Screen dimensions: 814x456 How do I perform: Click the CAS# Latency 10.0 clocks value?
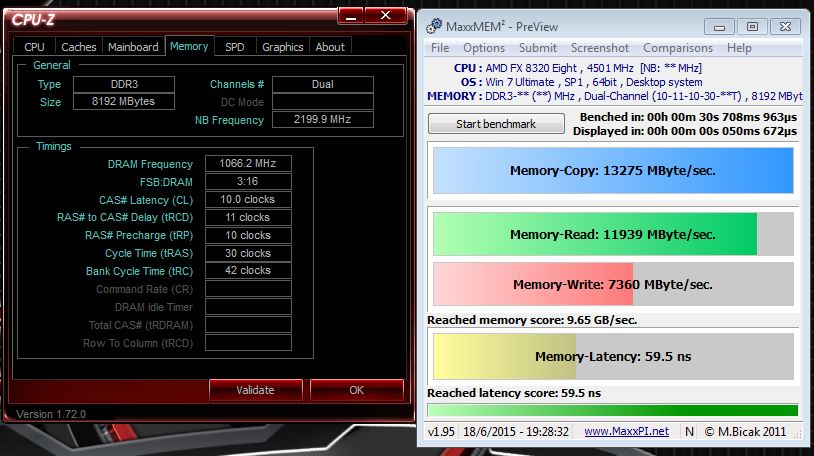pos(248,199)
